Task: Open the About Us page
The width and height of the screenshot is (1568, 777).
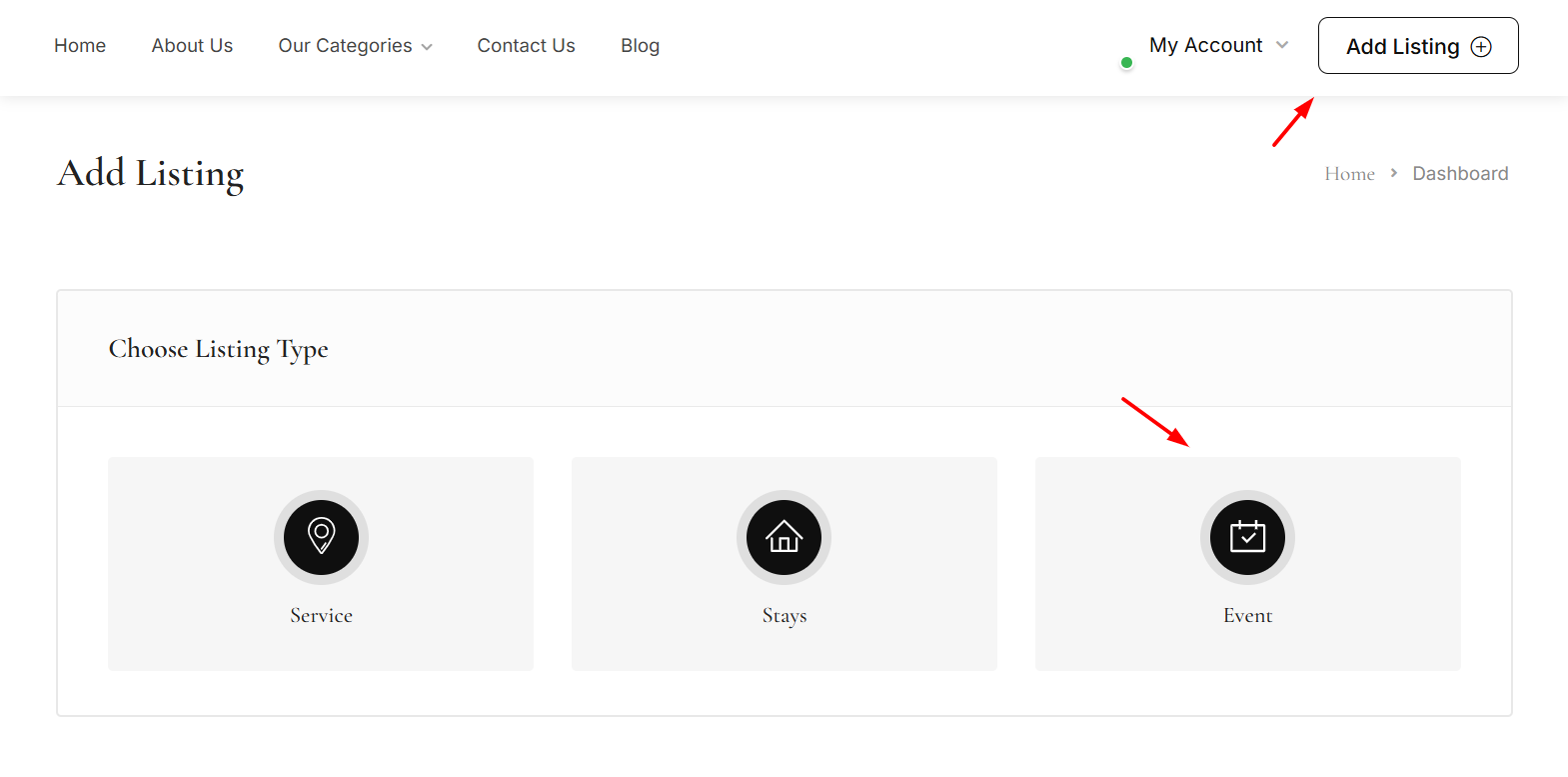Action: (192, 46)
